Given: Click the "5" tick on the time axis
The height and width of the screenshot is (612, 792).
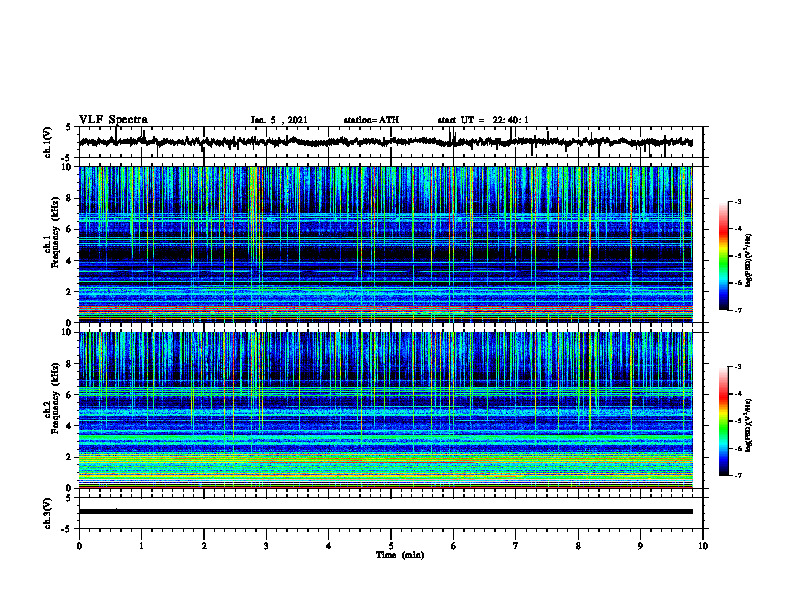Looking at the screenshot, I should pyautogui.click(x=391, y=546).
